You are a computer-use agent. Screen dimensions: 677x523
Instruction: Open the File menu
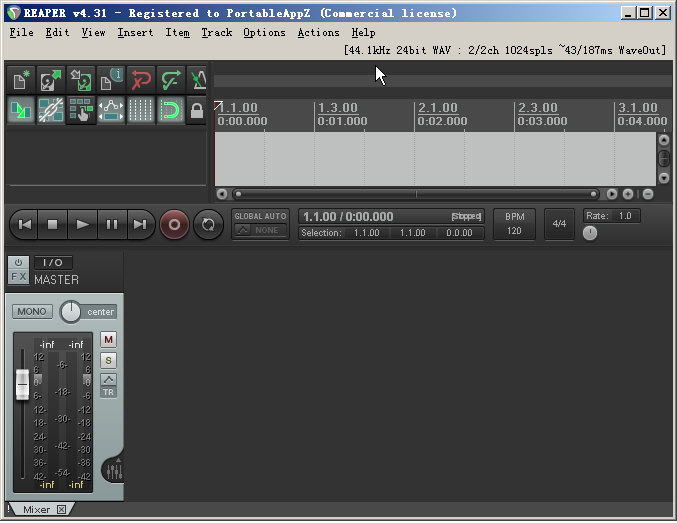pos(22,33)
